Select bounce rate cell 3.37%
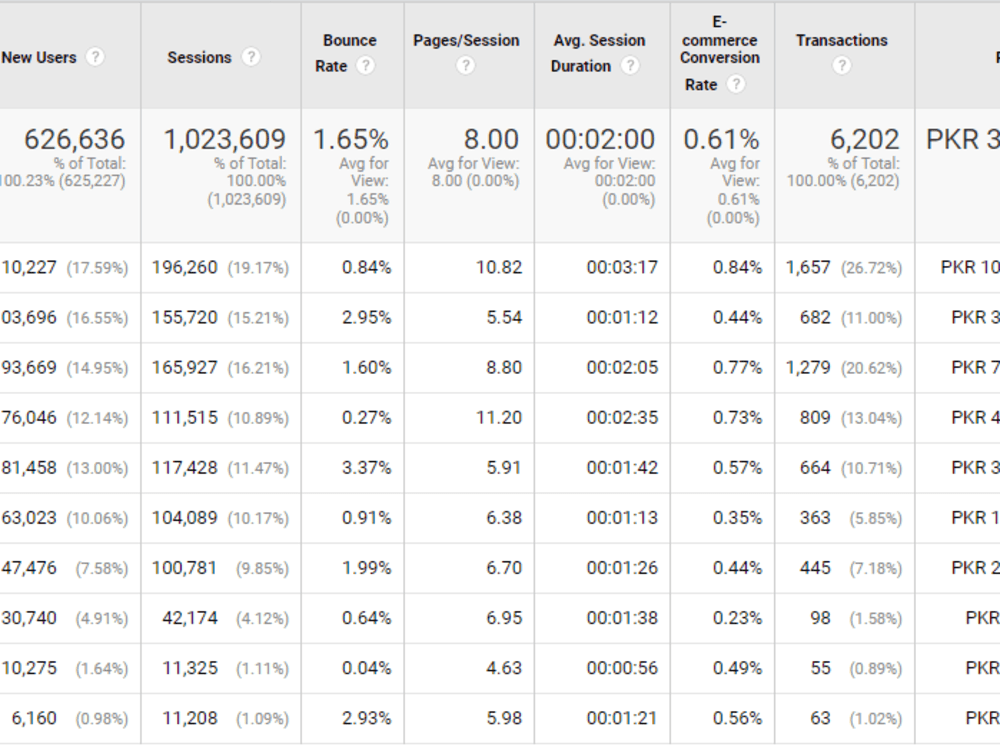This screenshot has width=1000, height=750. pos(366,468)
